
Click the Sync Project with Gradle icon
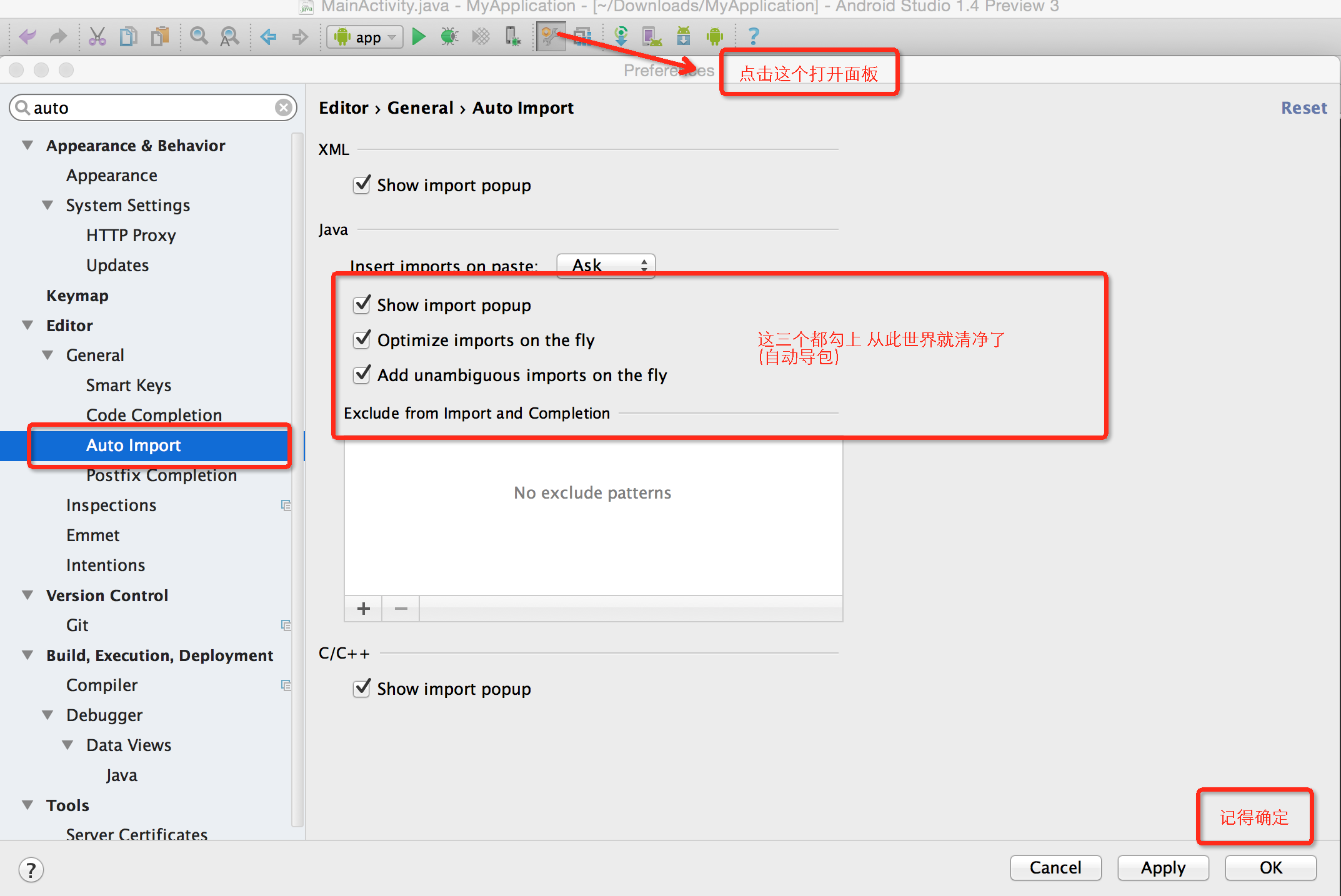[621, 36]
